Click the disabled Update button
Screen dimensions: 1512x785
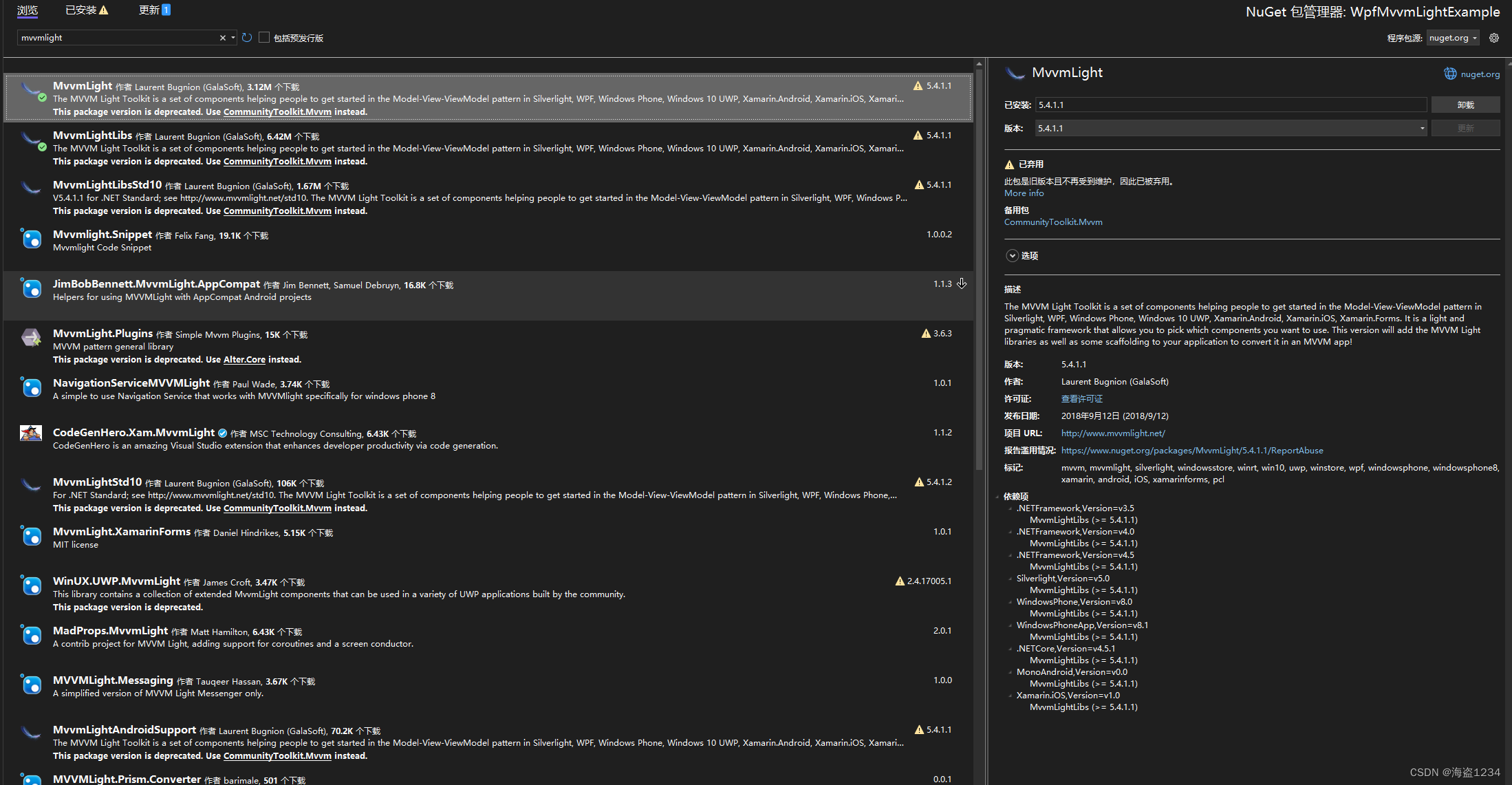[x=1465, y=128]
